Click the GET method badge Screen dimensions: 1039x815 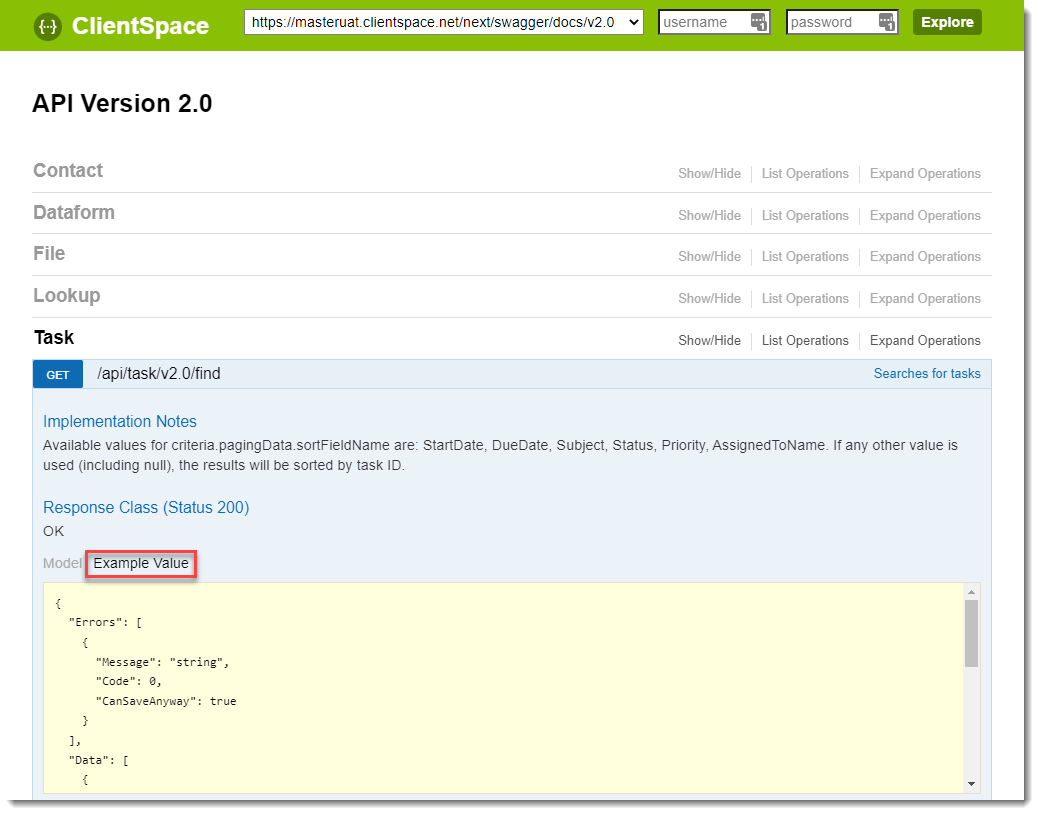pyautogui.click(x=58, y=375)
